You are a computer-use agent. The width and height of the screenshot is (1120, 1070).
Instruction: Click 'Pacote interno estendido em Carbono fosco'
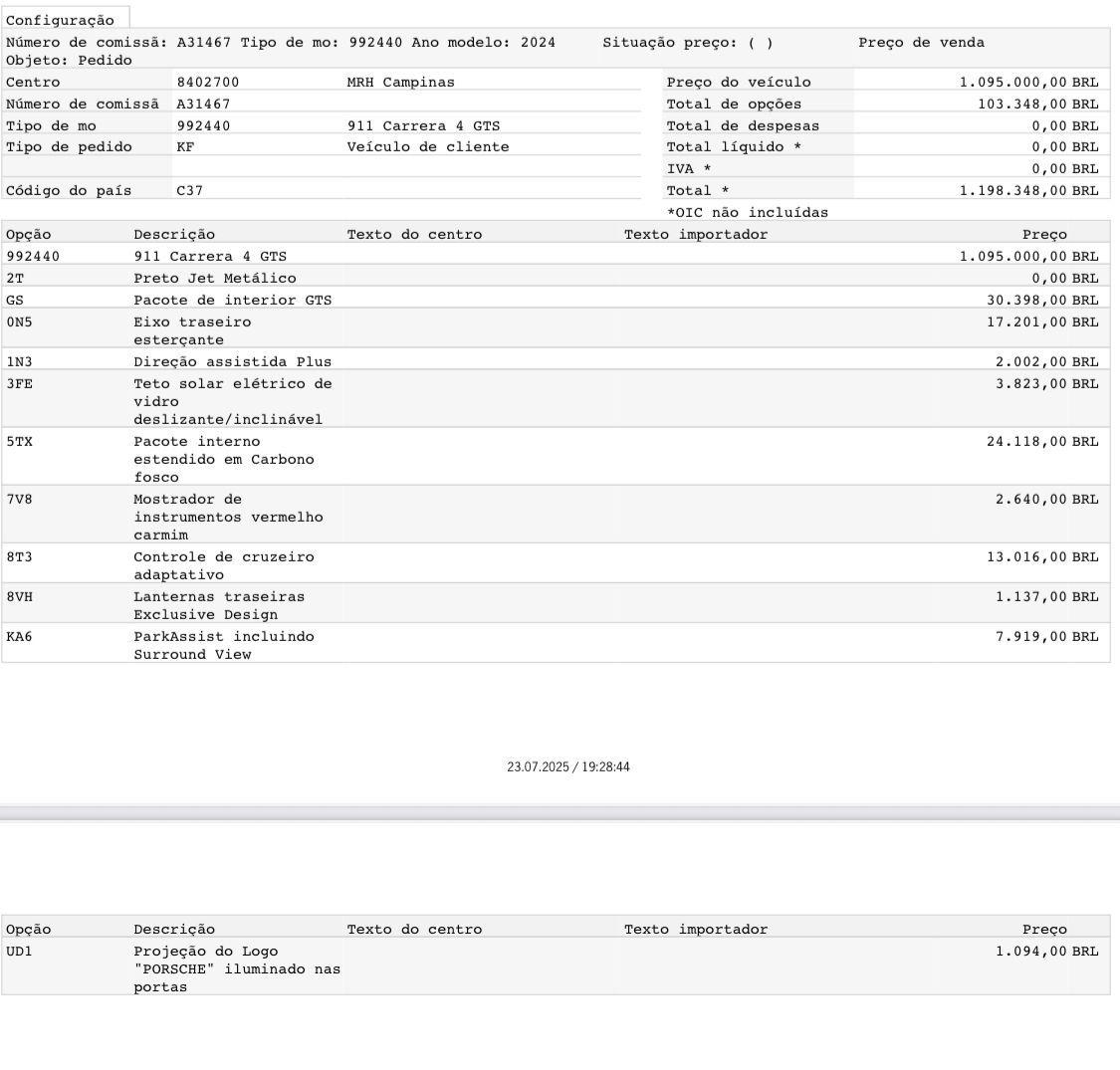pos(224,459)
